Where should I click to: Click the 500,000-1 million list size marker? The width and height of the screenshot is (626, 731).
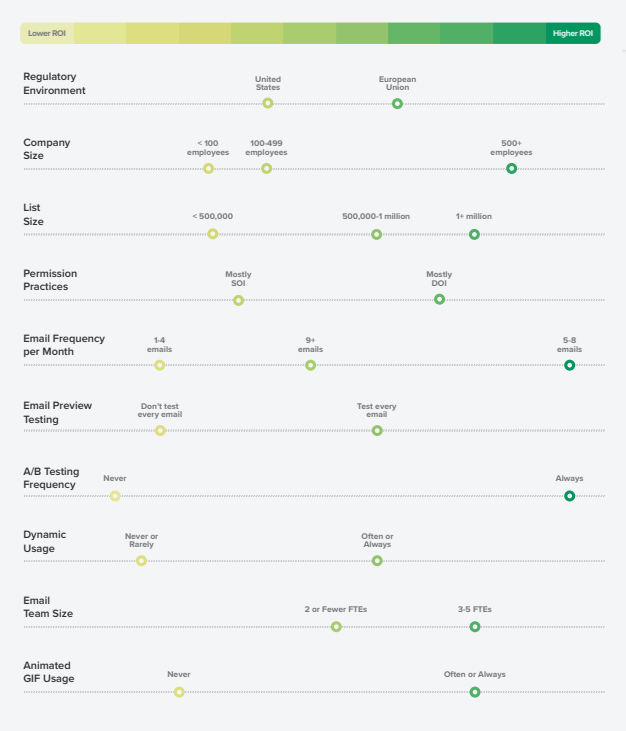[376, 234]
